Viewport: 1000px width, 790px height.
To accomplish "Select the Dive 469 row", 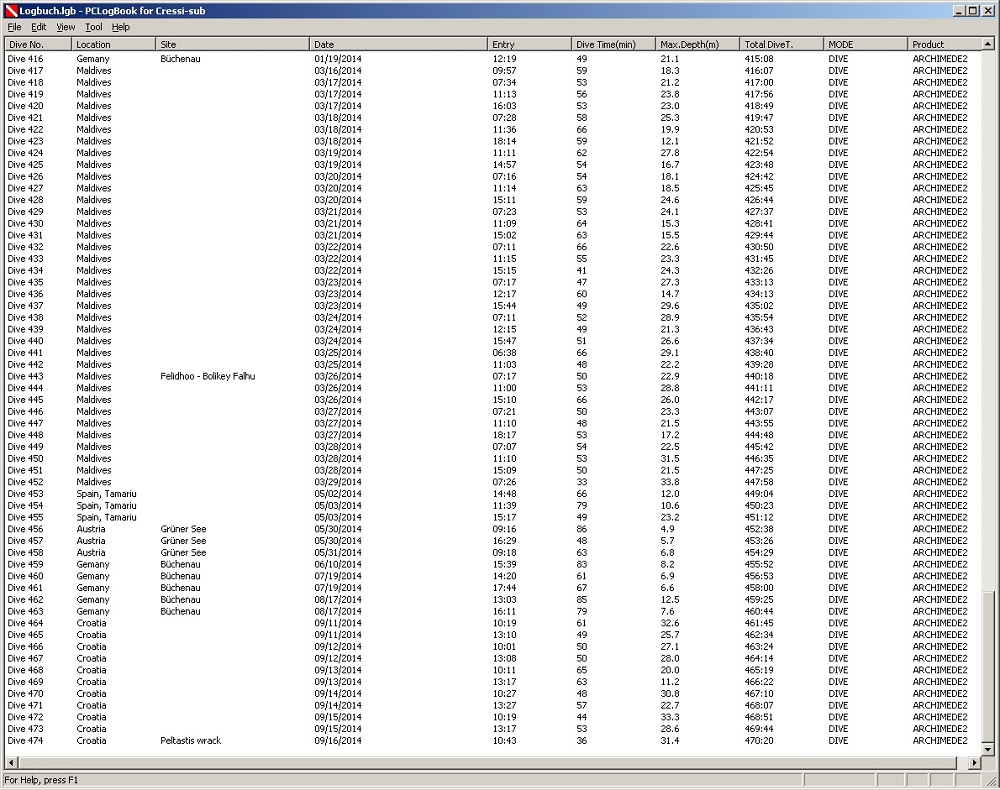I will click(493, 682).
